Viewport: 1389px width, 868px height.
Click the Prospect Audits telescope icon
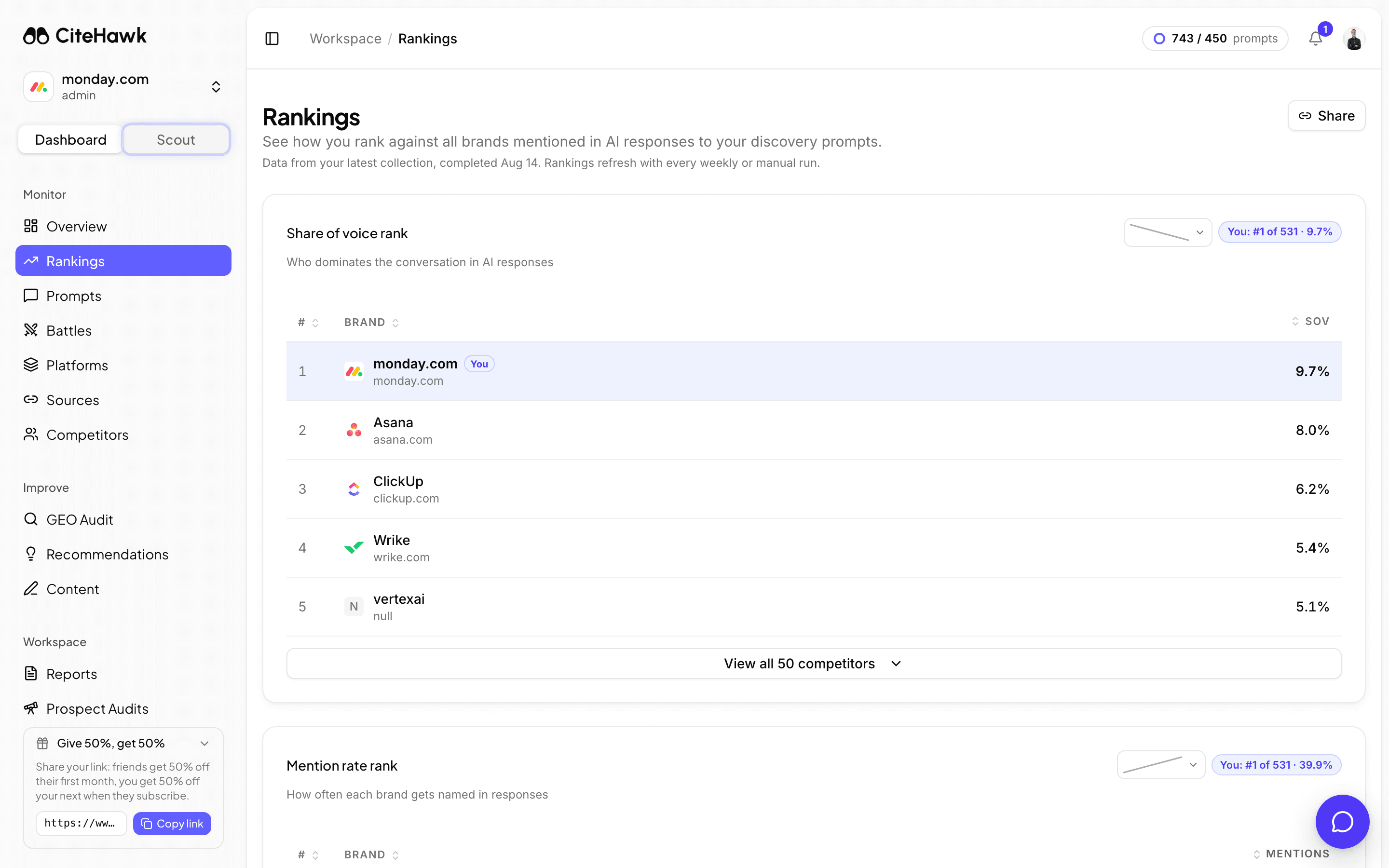31,708
